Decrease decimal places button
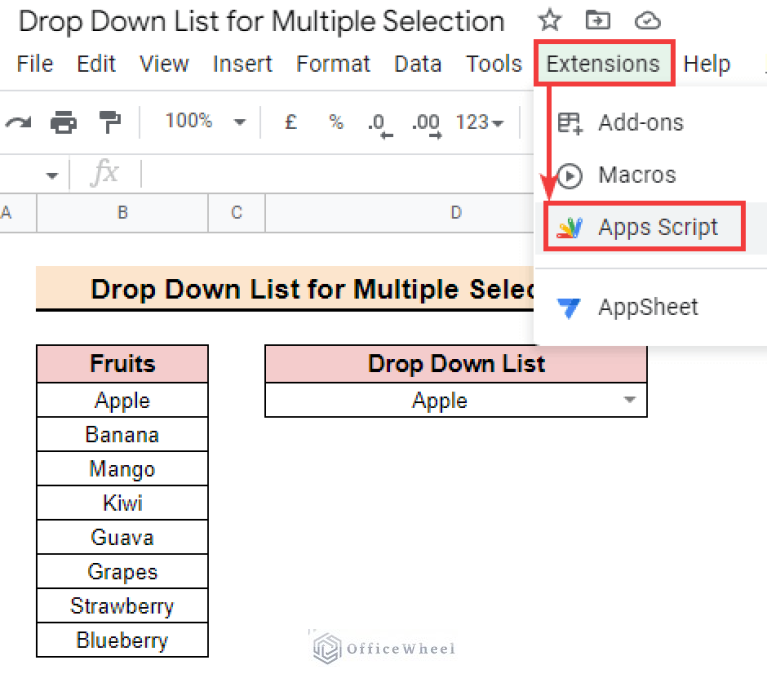The height and width of the screenshot is (687, 767). tap(378, 123)
